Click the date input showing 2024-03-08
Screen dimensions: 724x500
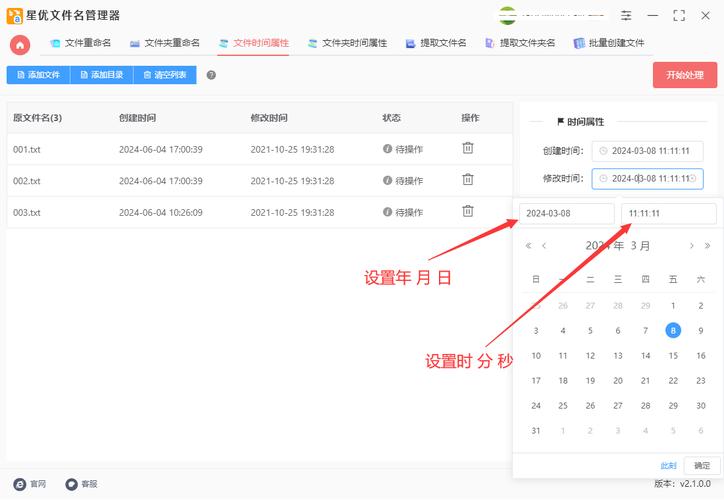567,214
